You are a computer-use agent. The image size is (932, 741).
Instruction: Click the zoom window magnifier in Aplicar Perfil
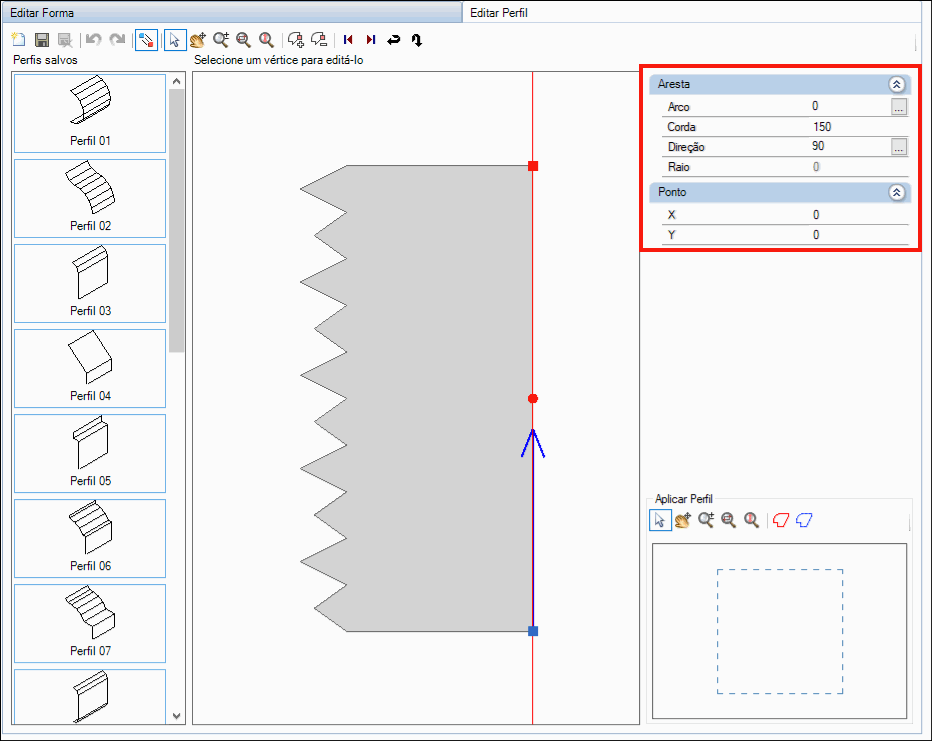pyautogui.click(x=729, y=520)
